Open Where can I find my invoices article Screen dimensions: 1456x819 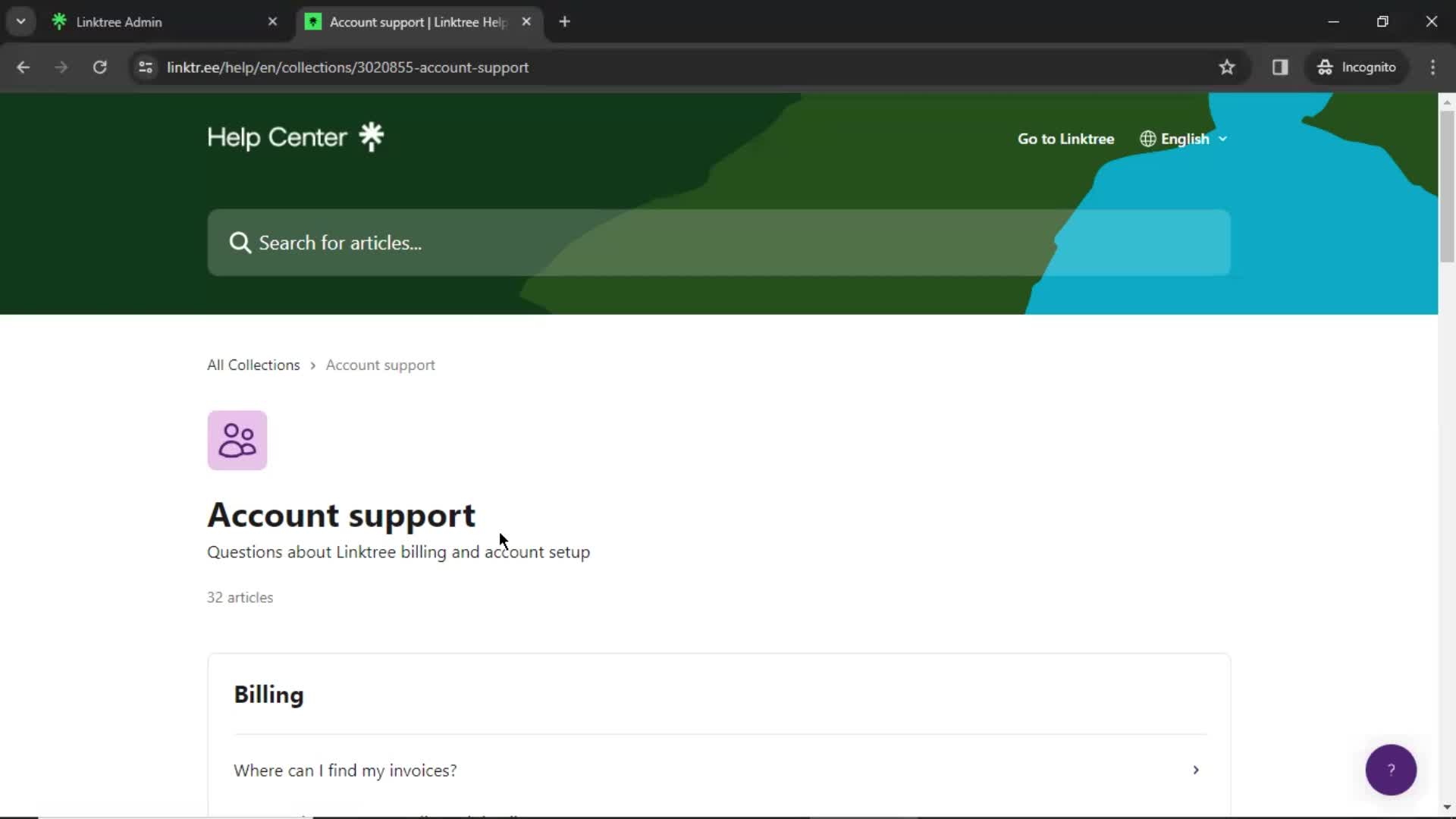[719, 770]
